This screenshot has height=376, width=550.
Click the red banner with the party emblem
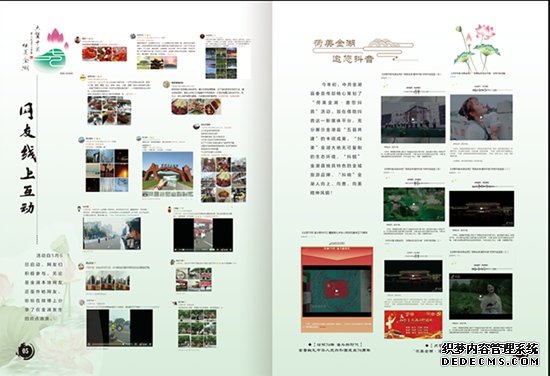coord(413,324)
